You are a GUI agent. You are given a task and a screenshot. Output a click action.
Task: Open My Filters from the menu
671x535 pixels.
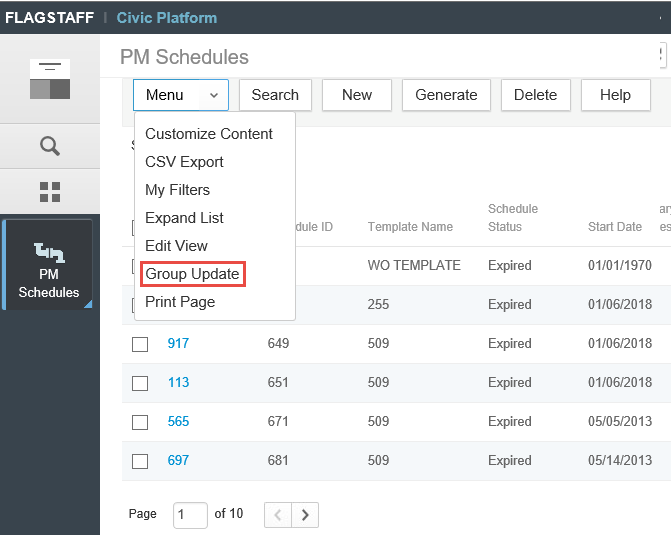177,190
